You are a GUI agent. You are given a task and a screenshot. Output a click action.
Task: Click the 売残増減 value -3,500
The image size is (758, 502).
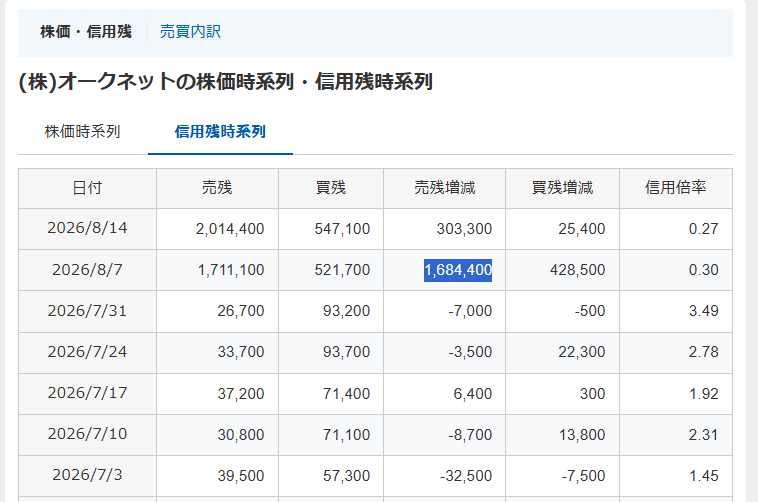point(470,352)
